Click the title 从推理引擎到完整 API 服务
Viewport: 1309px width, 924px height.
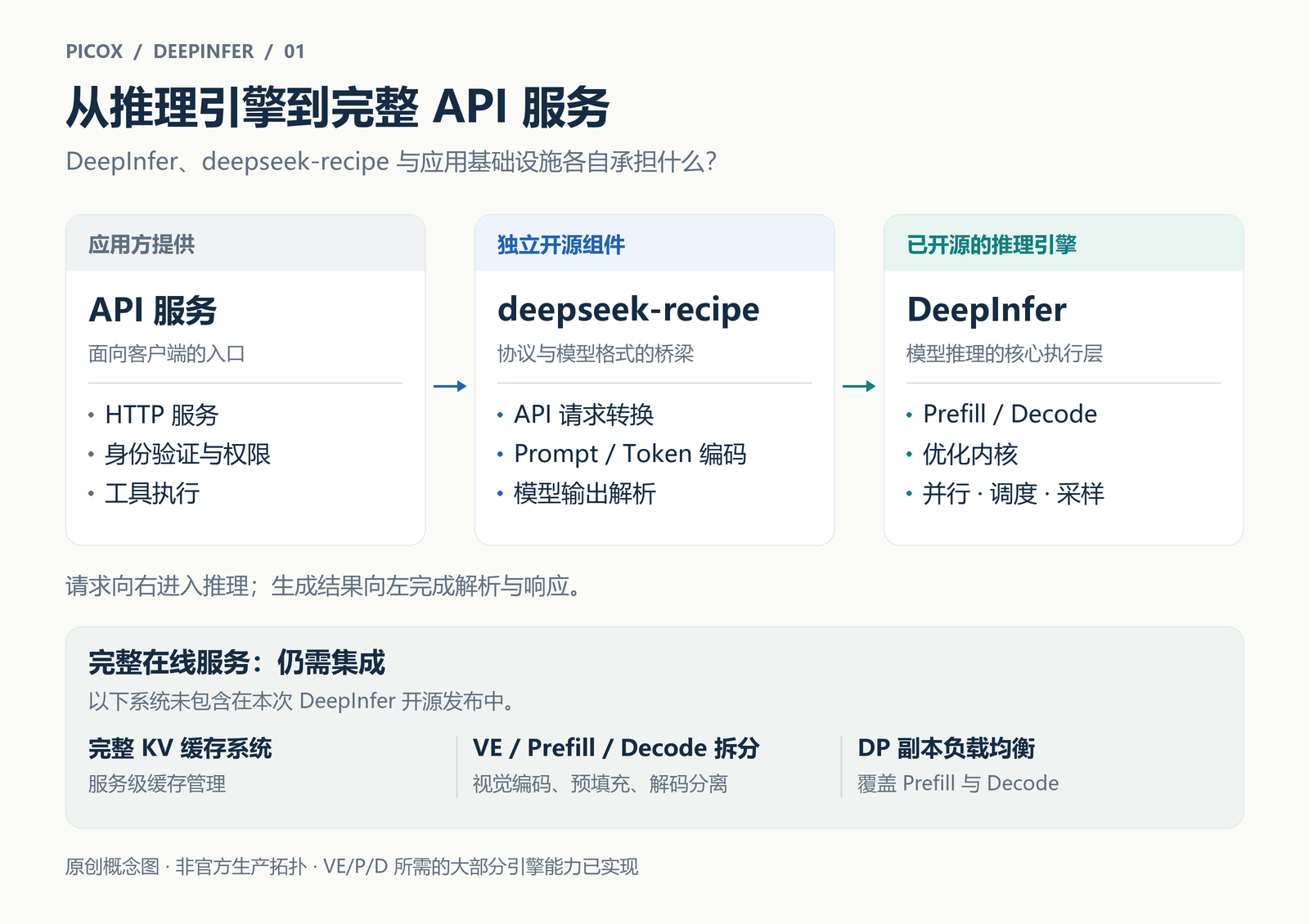(337, 107)
